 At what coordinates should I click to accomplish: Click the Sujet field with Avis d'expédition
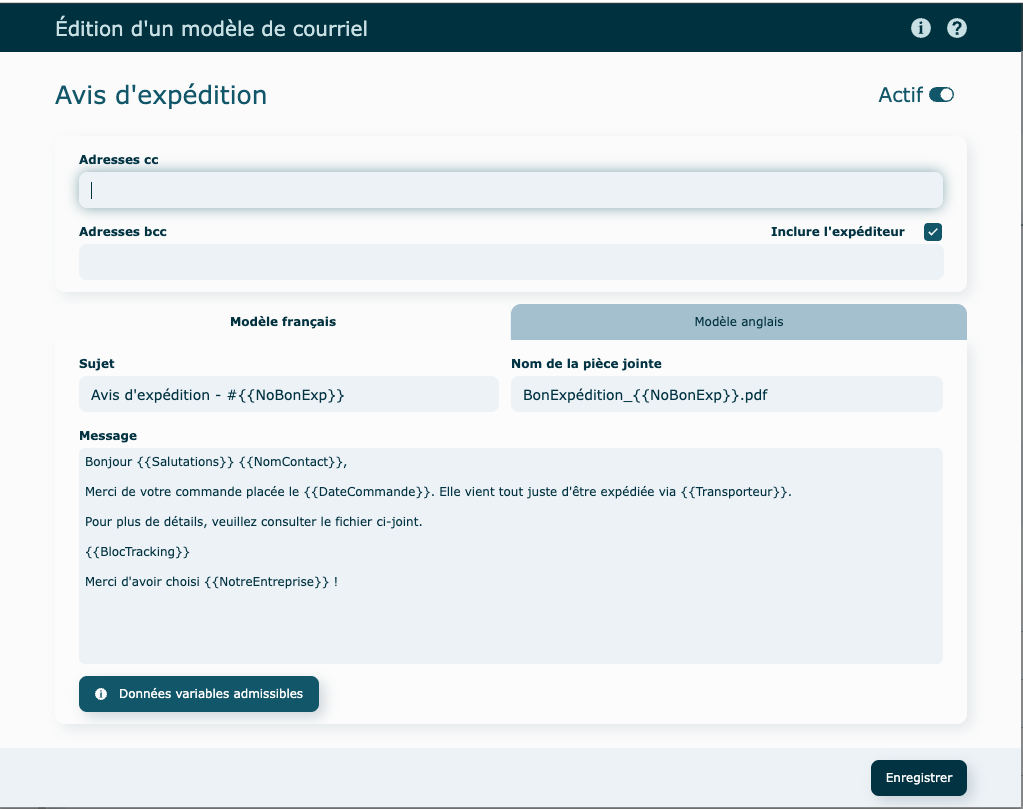(288, 395)
